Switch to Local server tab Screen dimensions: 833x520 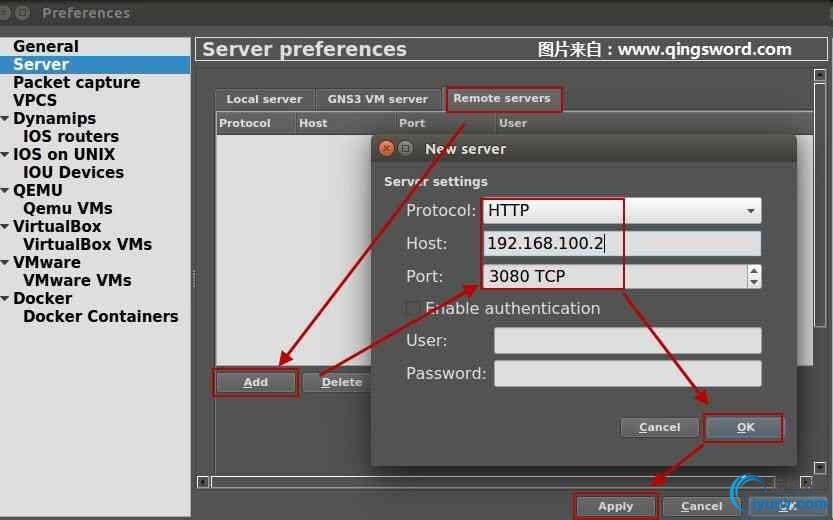tap(264, 99)
